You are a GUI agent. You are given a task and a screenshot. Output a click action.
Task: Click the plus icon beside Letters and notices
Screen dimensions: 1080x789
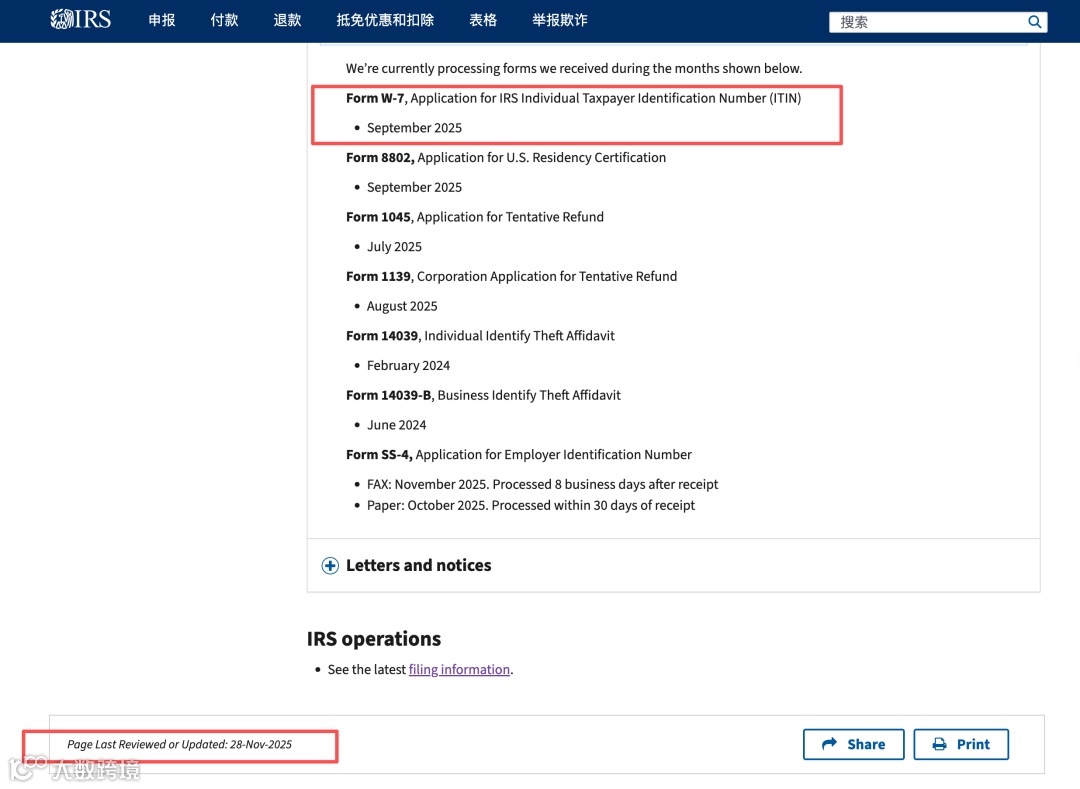pos(330,566)
